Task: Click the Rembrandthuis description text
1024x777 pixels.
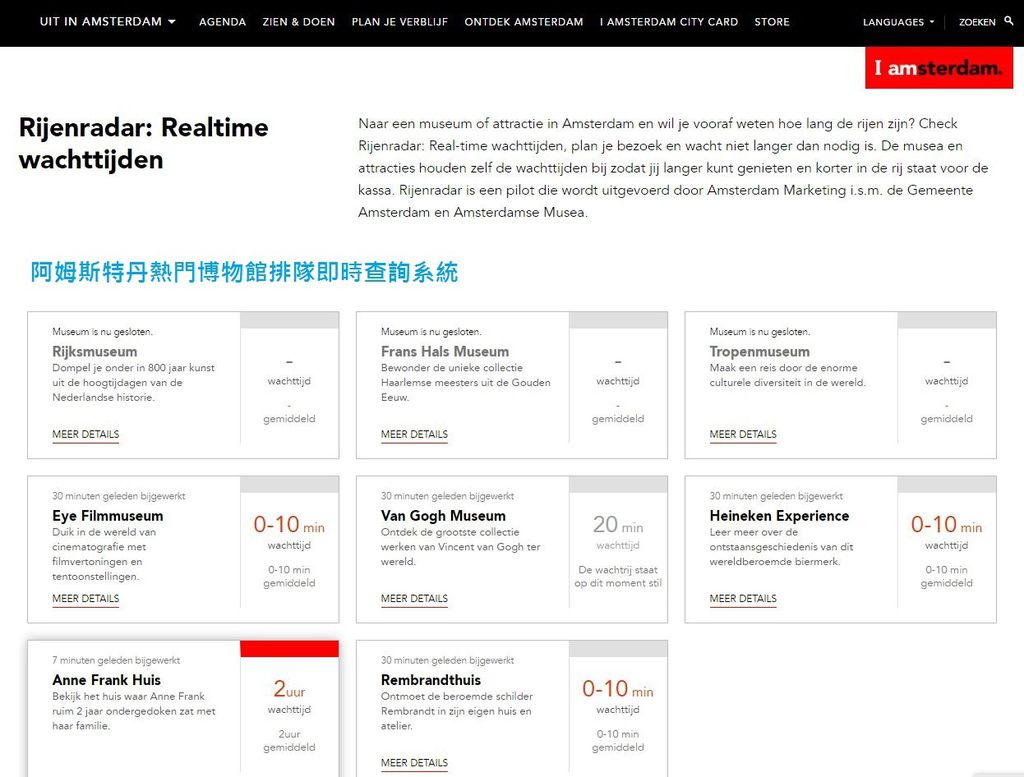Action: pos(456,711)
